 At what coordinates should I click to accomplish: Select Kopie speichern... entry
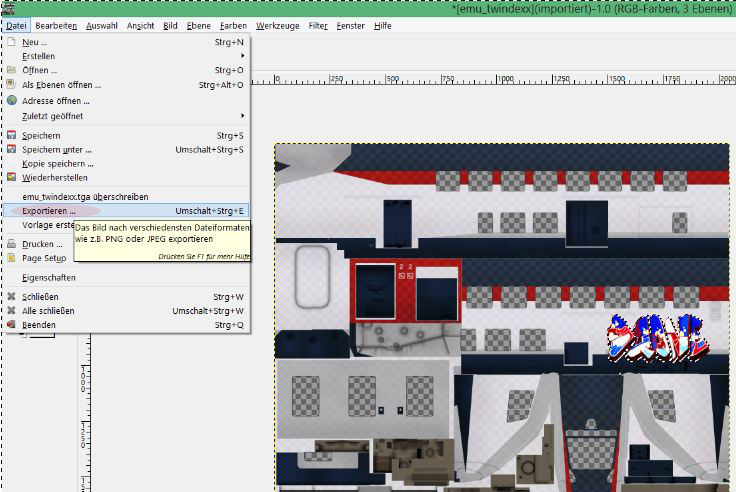coord(126,164)
